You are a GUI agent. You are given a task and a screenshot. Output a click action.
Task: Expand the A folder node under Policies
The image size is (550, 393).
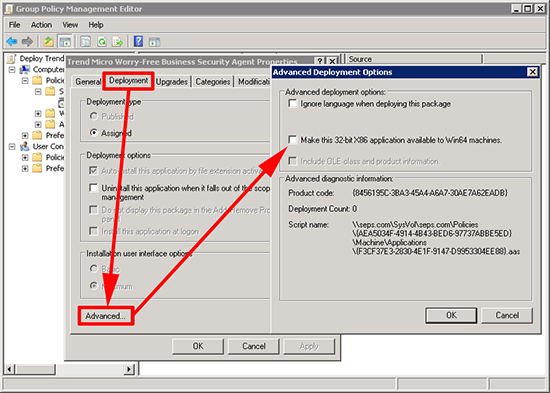tap(38, 124)
